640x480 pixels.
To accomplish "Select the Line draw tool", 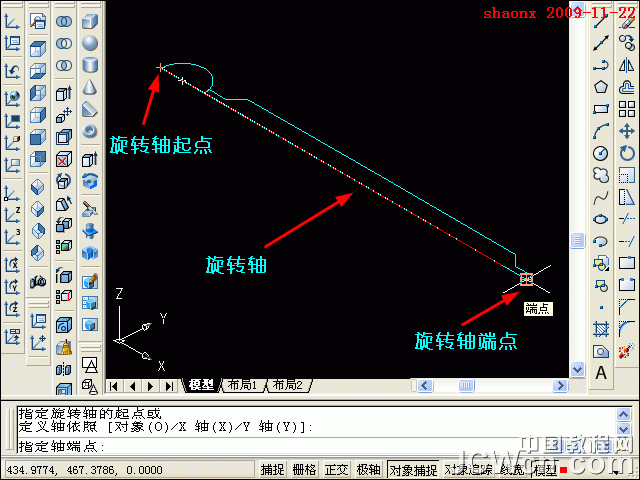I will pos(600,21).
